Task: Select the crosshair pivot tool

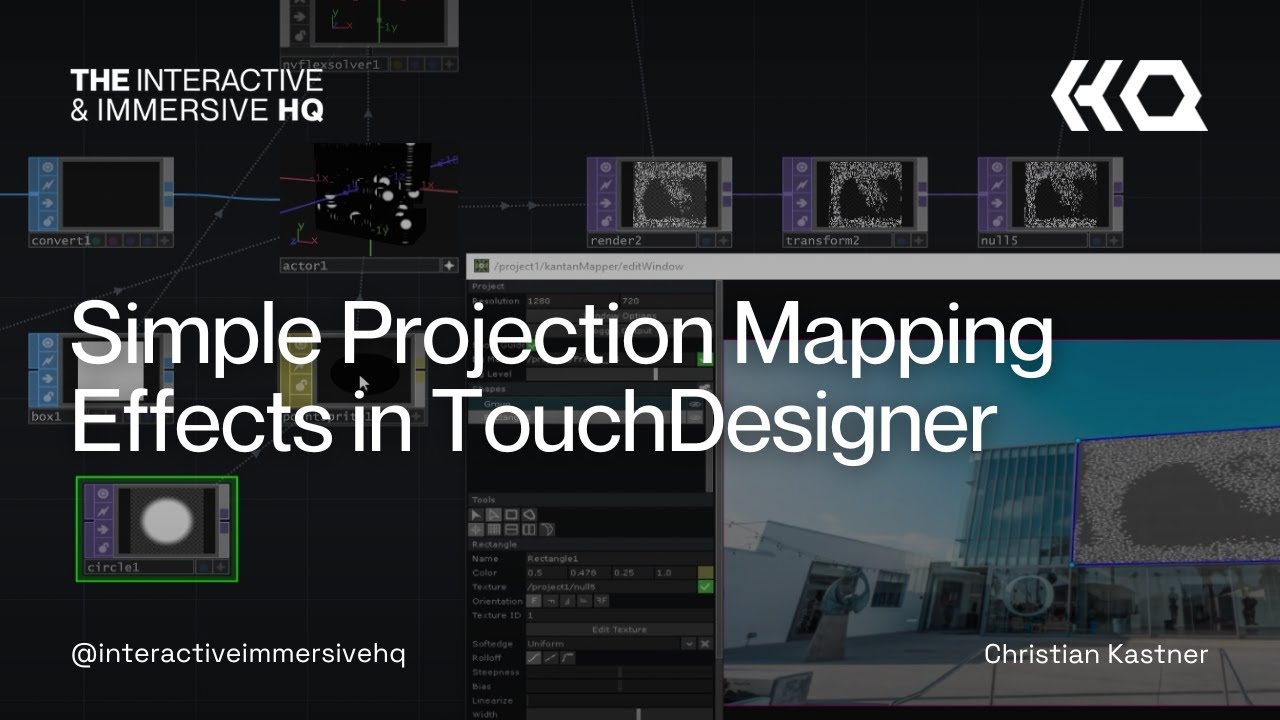Action: click(x=476, y=530)
